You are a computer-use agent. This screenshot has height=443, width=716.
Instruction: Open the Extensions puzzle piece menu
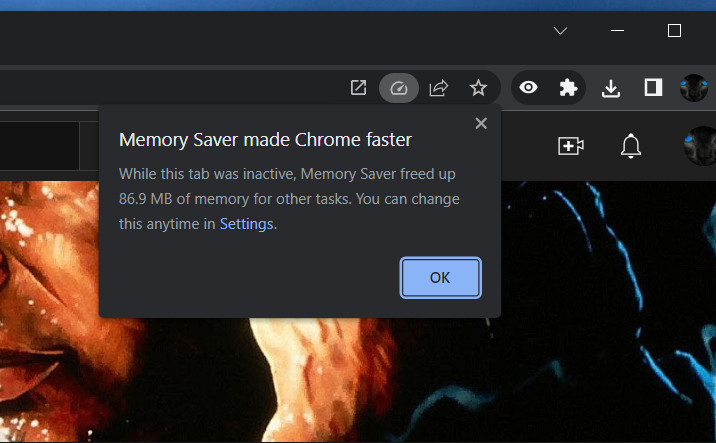click(x=568, y=88)
